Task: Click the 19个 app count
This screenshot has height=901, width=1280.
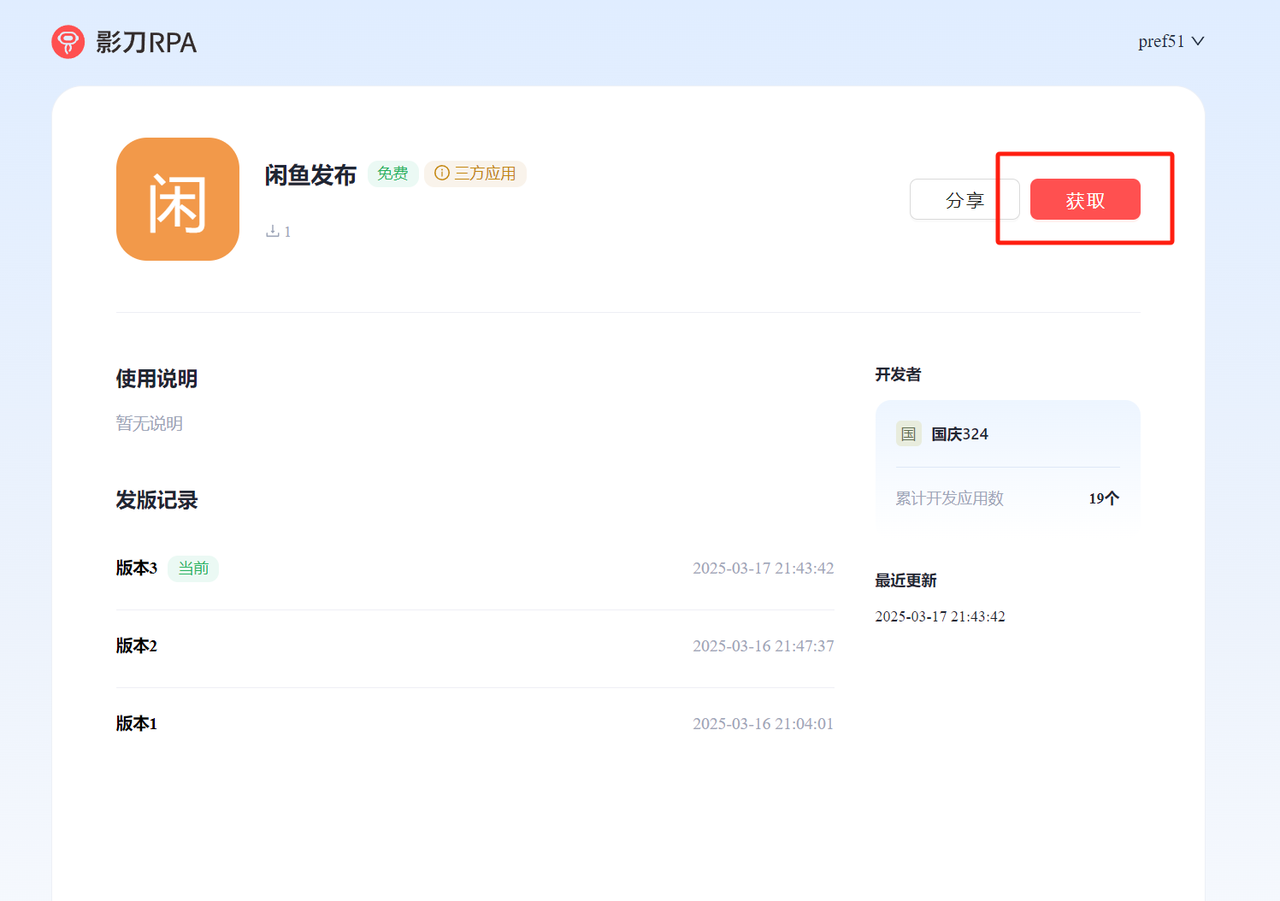Action: tap(1104, 498)
